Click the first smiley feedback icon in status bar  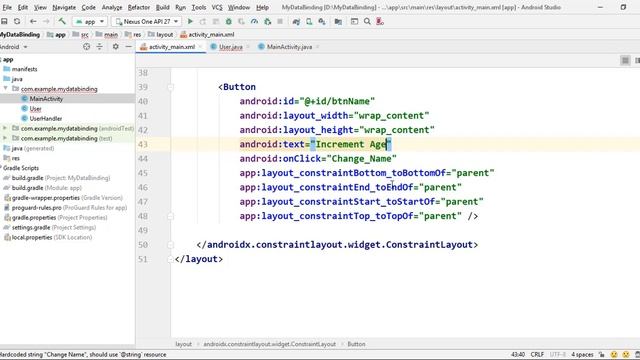pos(614,354)
